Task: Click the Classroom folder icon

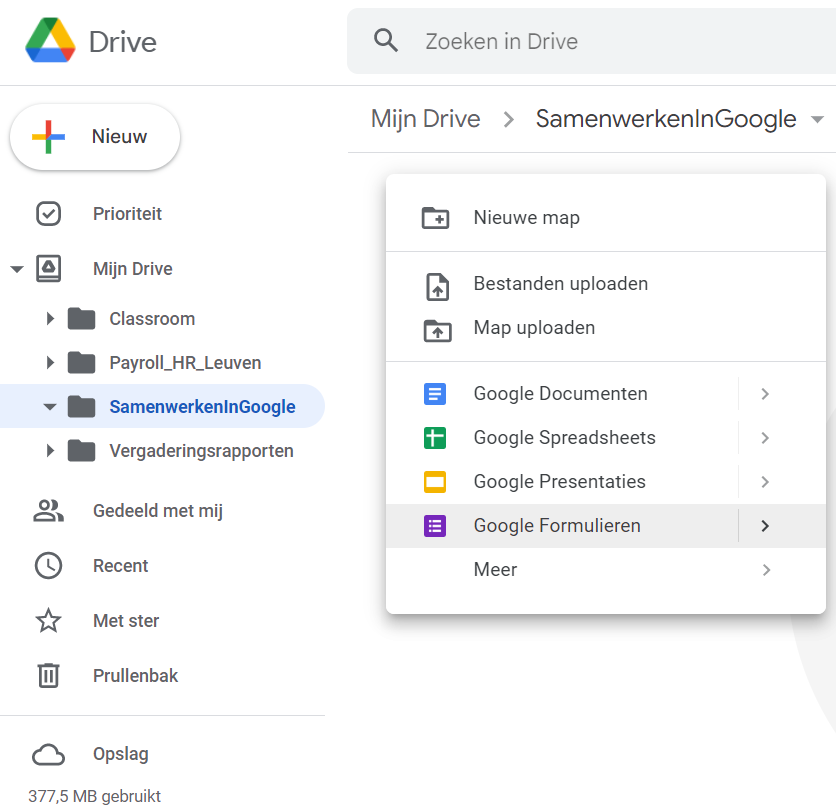Action: pos(82,319)
